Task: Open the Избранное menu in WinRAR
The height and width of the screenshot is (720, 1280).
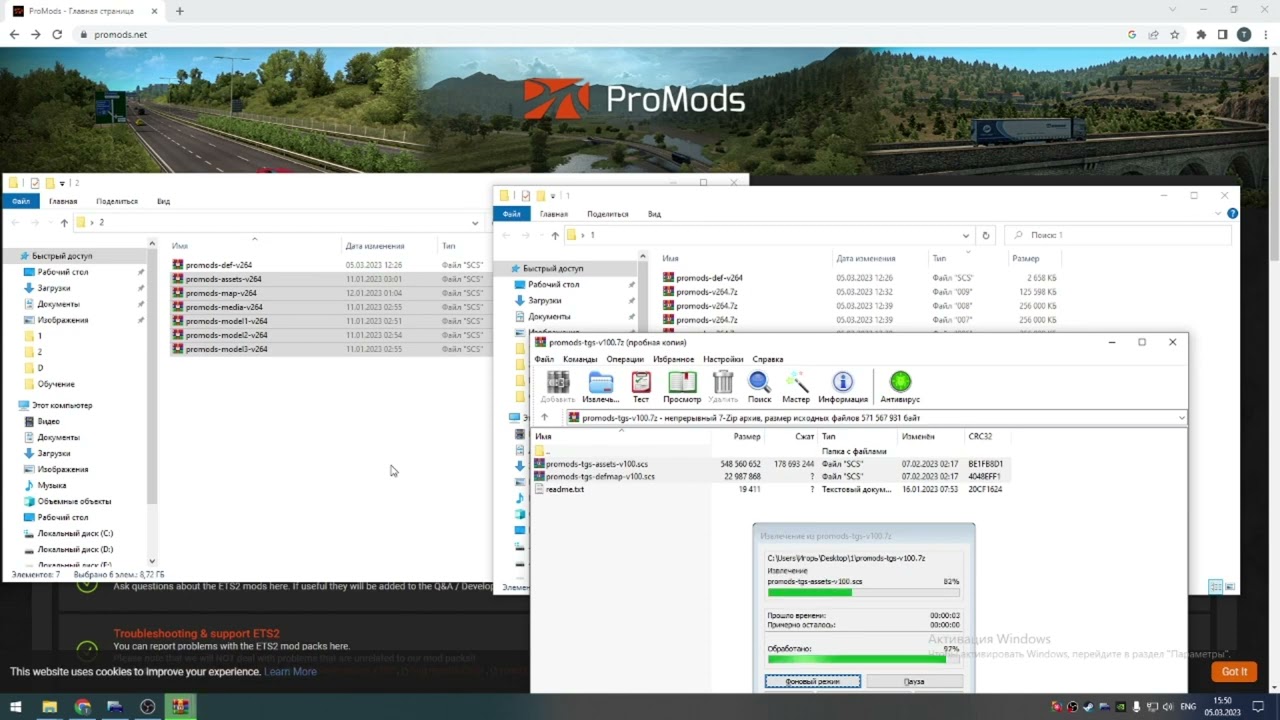Action: pyautogui.click(x=674, y=359)
